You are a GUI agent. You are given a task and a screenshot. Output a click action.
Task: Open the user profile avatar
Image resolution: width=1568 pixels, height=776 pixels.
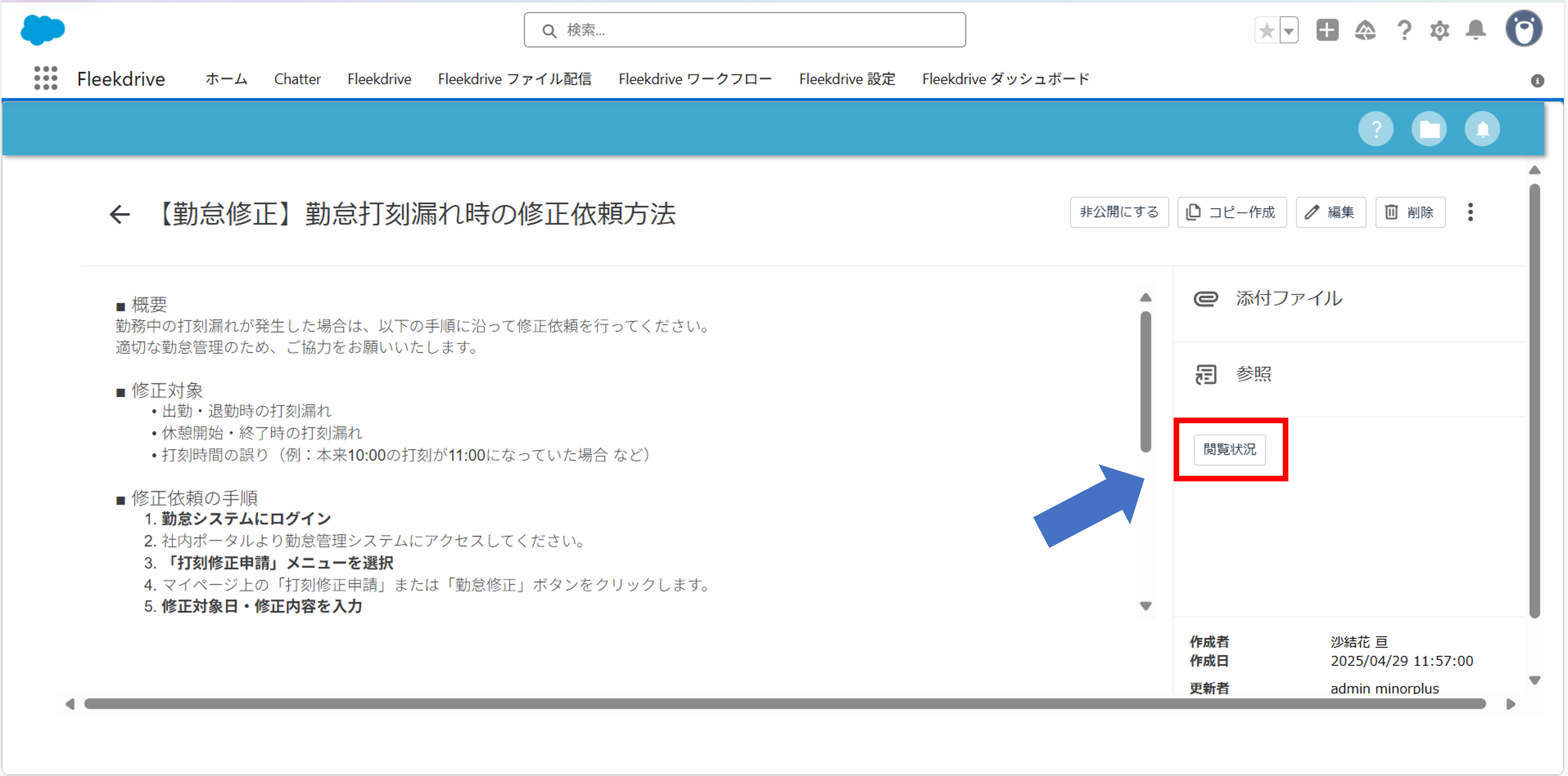coord(1523,29)
